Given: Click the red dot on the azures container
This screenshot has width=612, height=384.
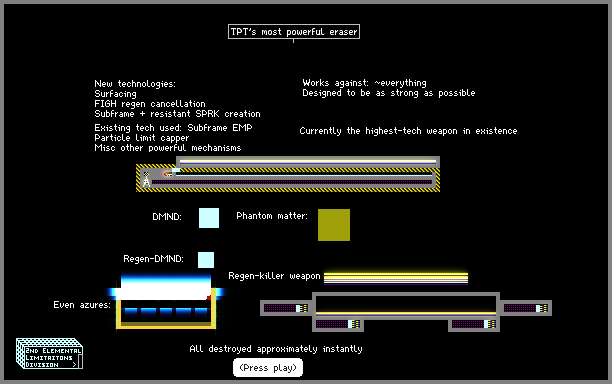Looking at the screenshot, I should [x=209, y=298].
